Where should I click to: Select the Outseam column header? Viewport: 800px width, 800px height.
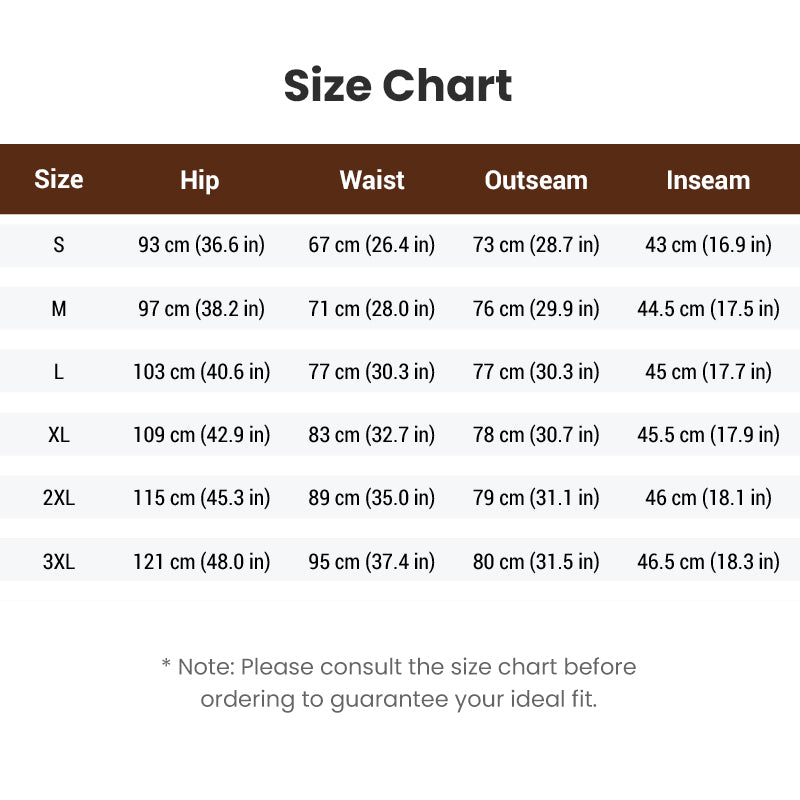536,180
